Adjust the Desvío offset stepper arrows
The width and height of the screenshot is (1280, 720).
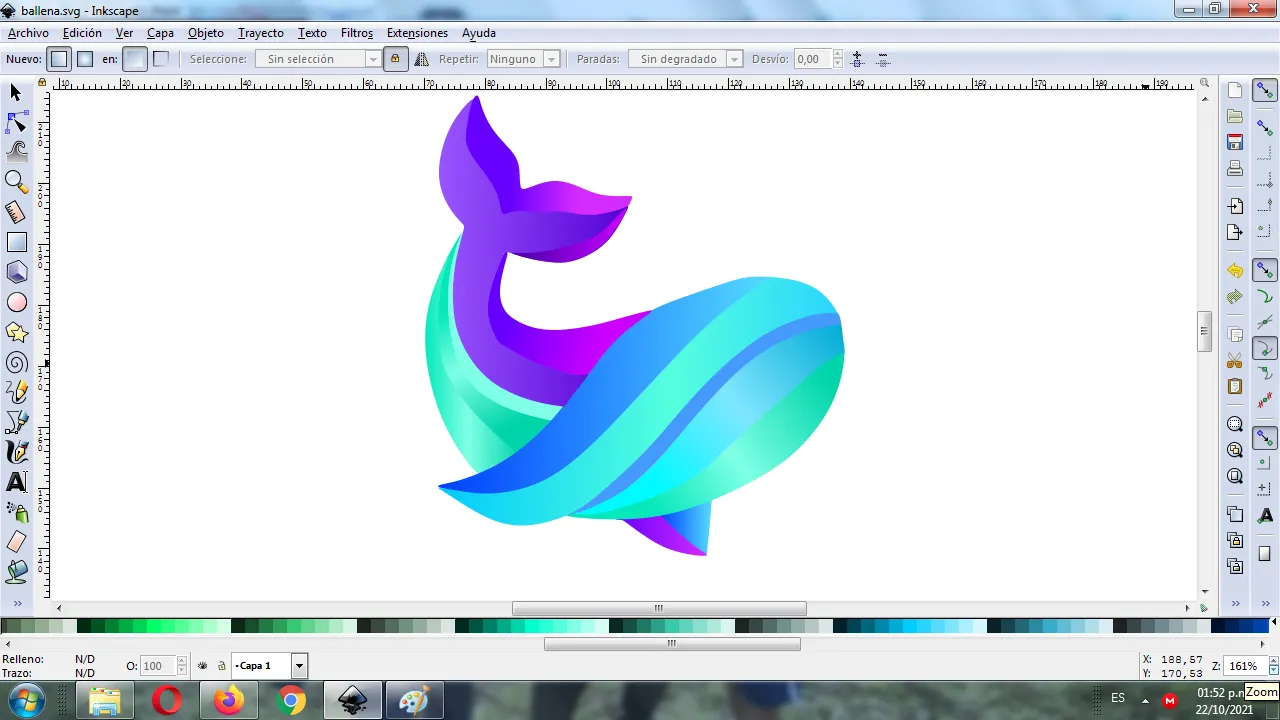pyautogui.click(x=838, y=59)
